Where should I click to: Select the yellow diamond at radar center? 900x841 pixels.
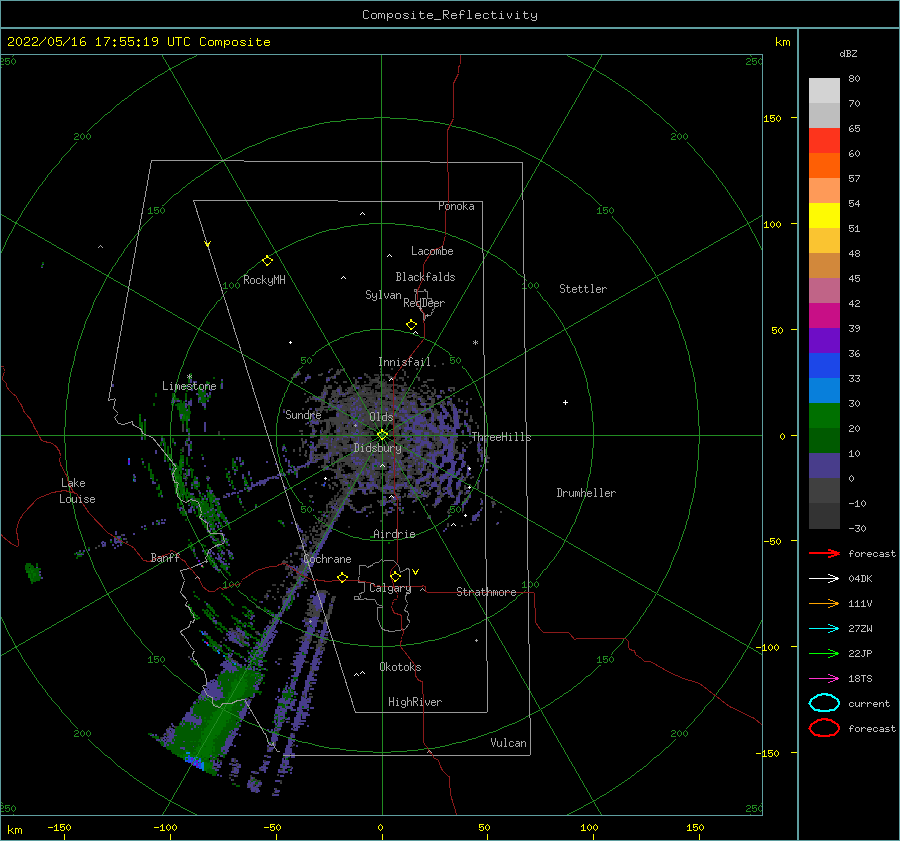(x=382, y=435)
